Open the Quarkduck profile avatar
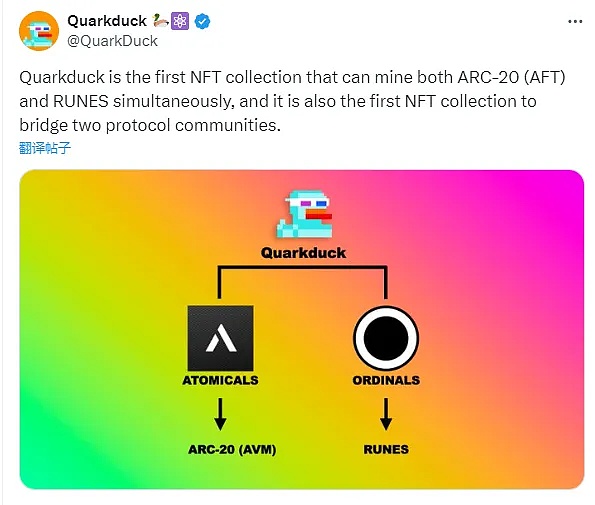 pos(39,31)
